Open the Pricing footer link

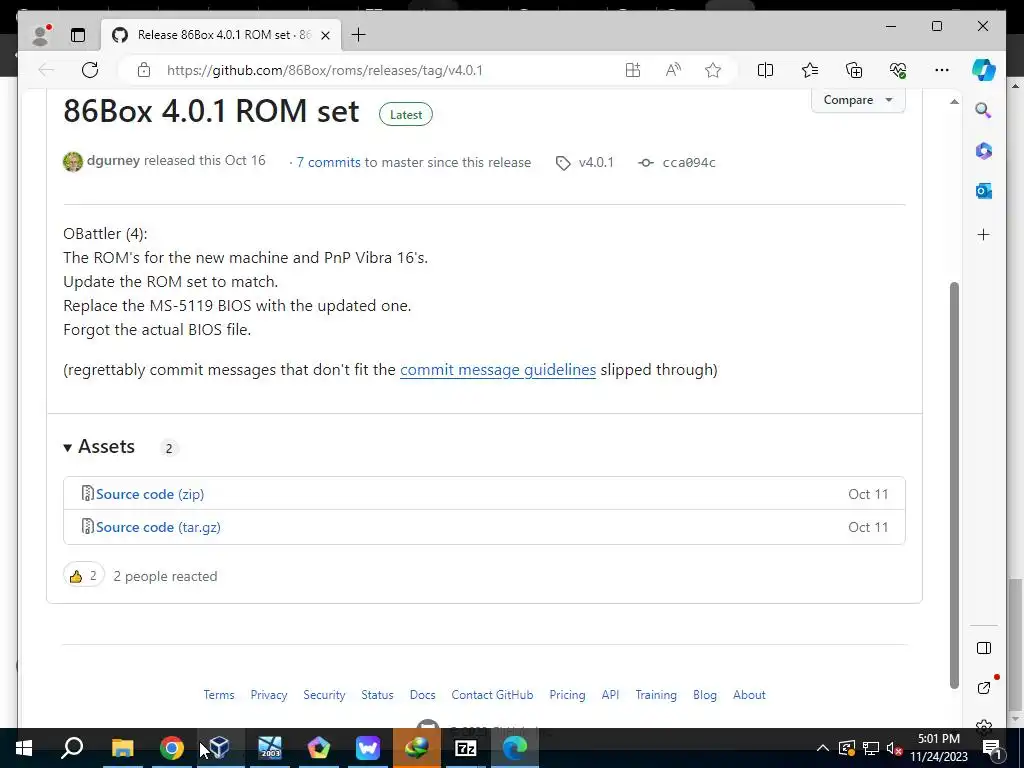567,695
